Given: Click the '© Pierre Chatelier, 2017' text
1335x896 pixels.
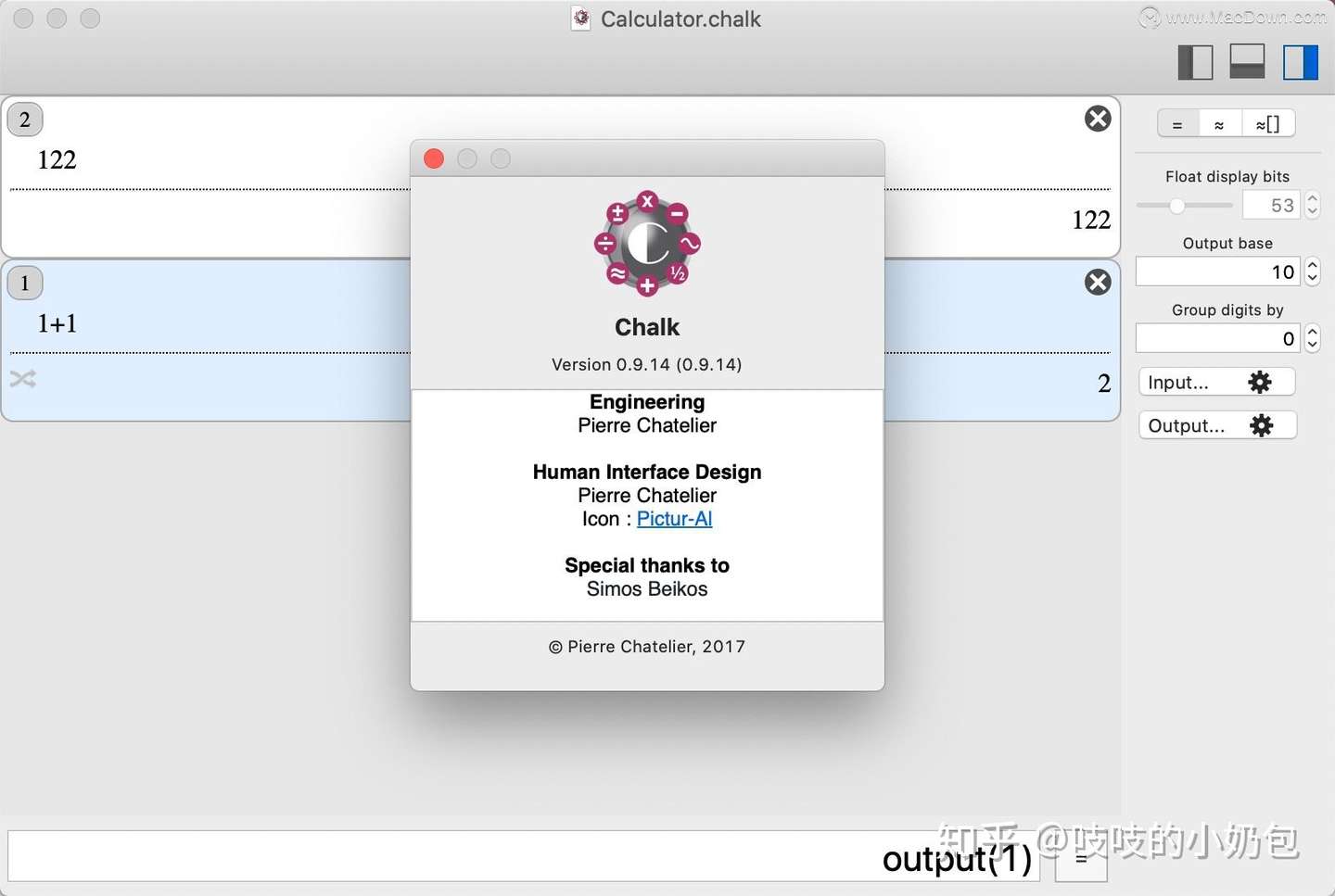Looking at the screenshot, I should coord(647,647).
